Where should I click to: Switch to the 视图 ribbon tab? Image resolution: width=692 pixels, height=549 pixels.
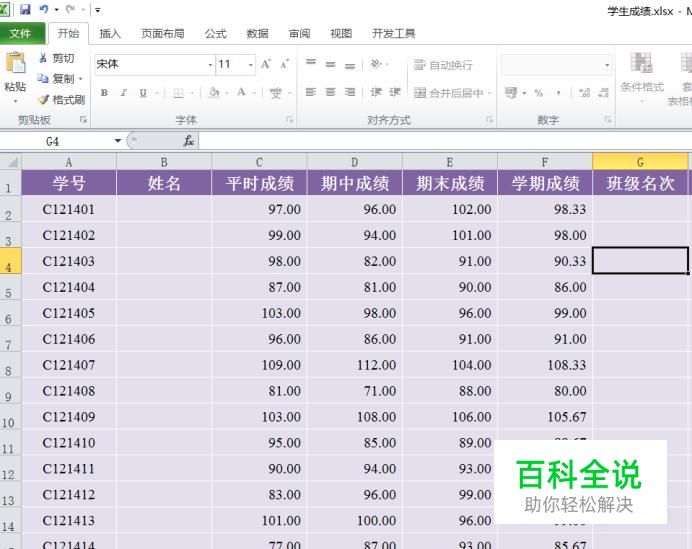tap(341, 34)
